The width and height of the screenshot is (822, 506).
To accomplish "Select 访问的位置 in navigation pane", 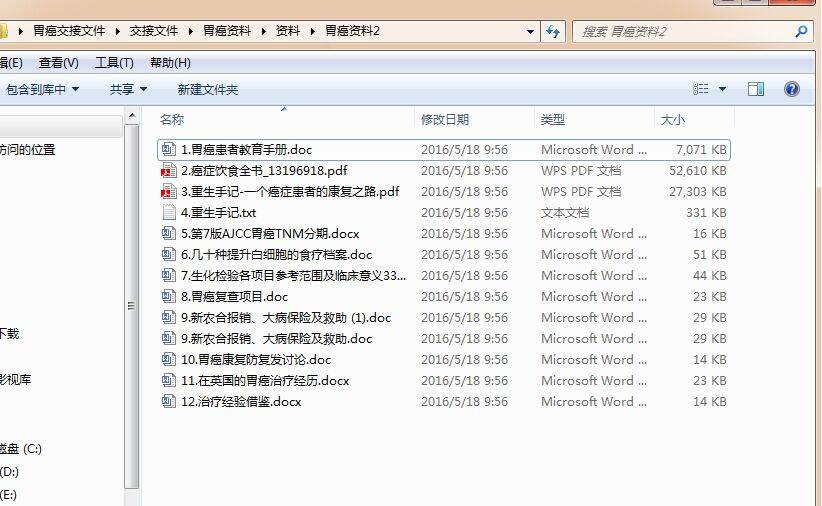I will 28,150.
